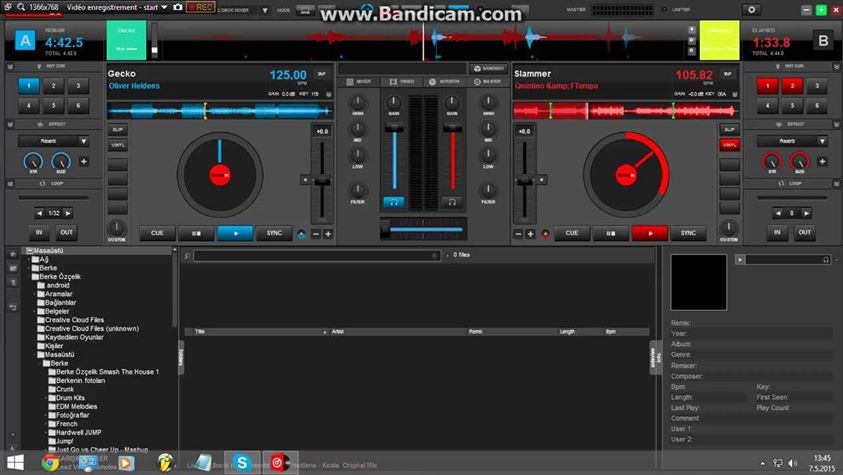Collapse the HOT CUE panel on deck B
The image size is (843, 475).
[836, 67]
